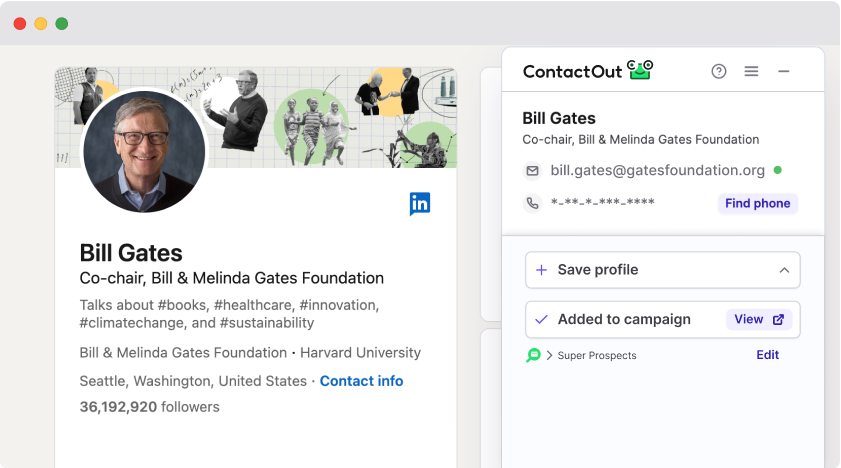
Task: Expand the Save profile dropdown chevron
Action: [784, 270]
